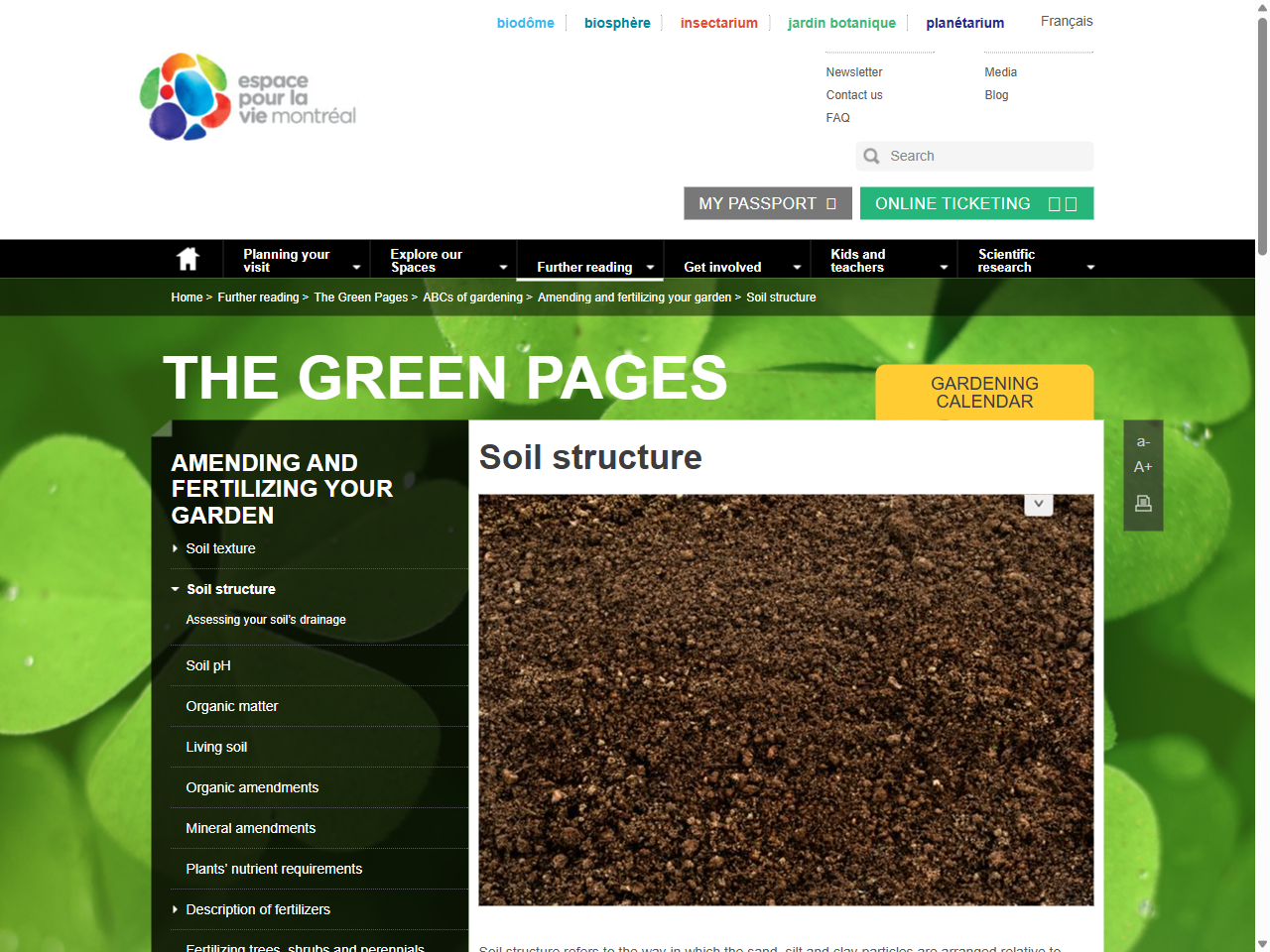Click The Green Pages heading

(444, 378)
